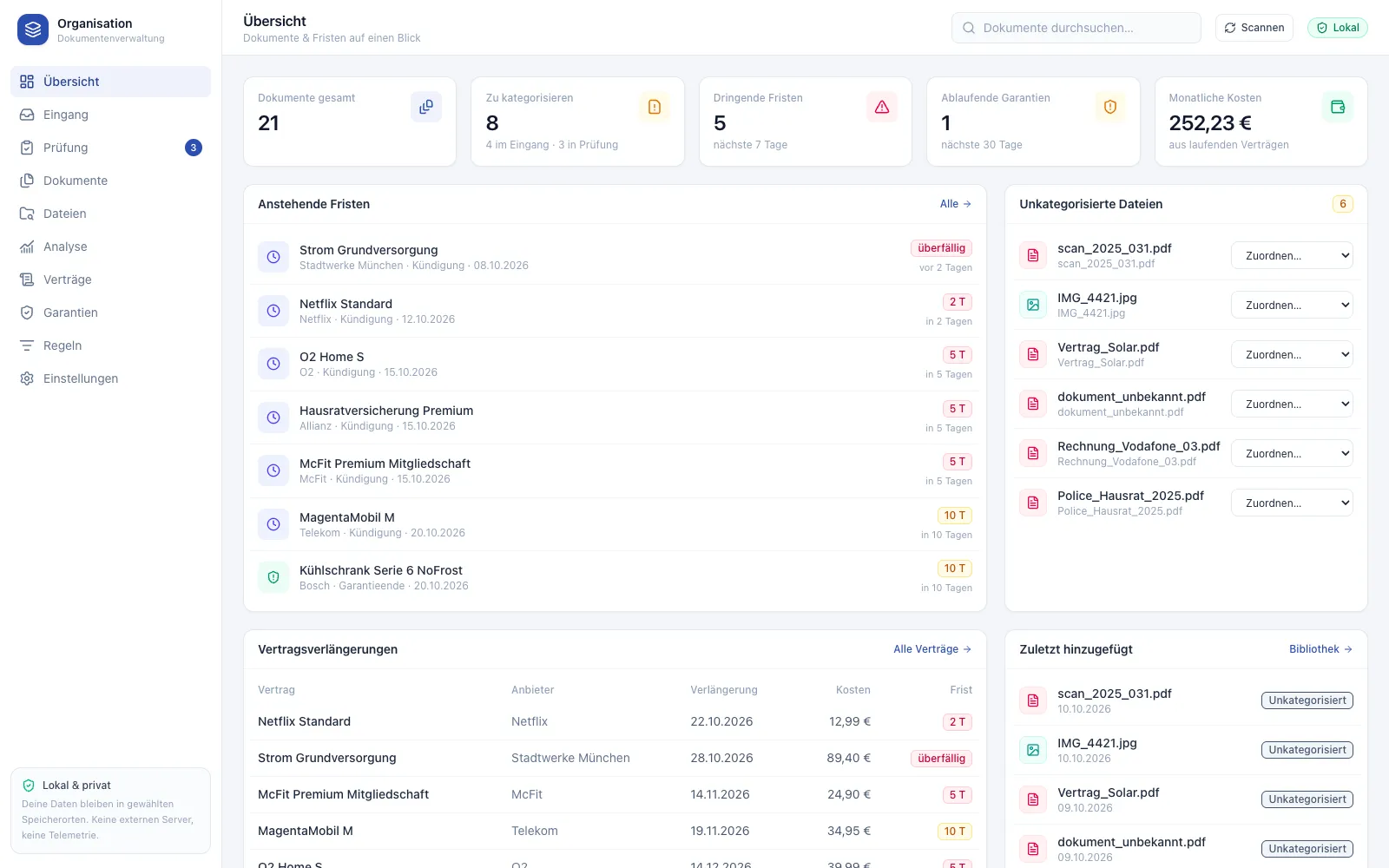Click the image icon of IMG_4421.jpg in Zuletzt hinzugefügt
The height and width of the screenshot is (868, 1389).
tap(1033, 750)
